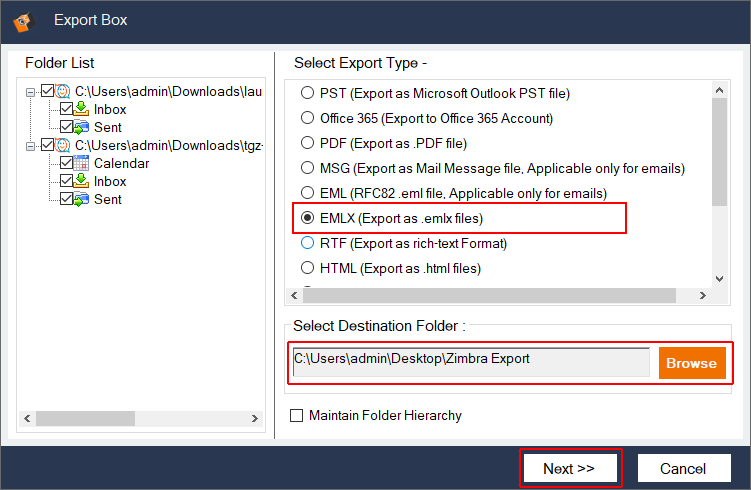Click the Cancel button

click(683, 468)
